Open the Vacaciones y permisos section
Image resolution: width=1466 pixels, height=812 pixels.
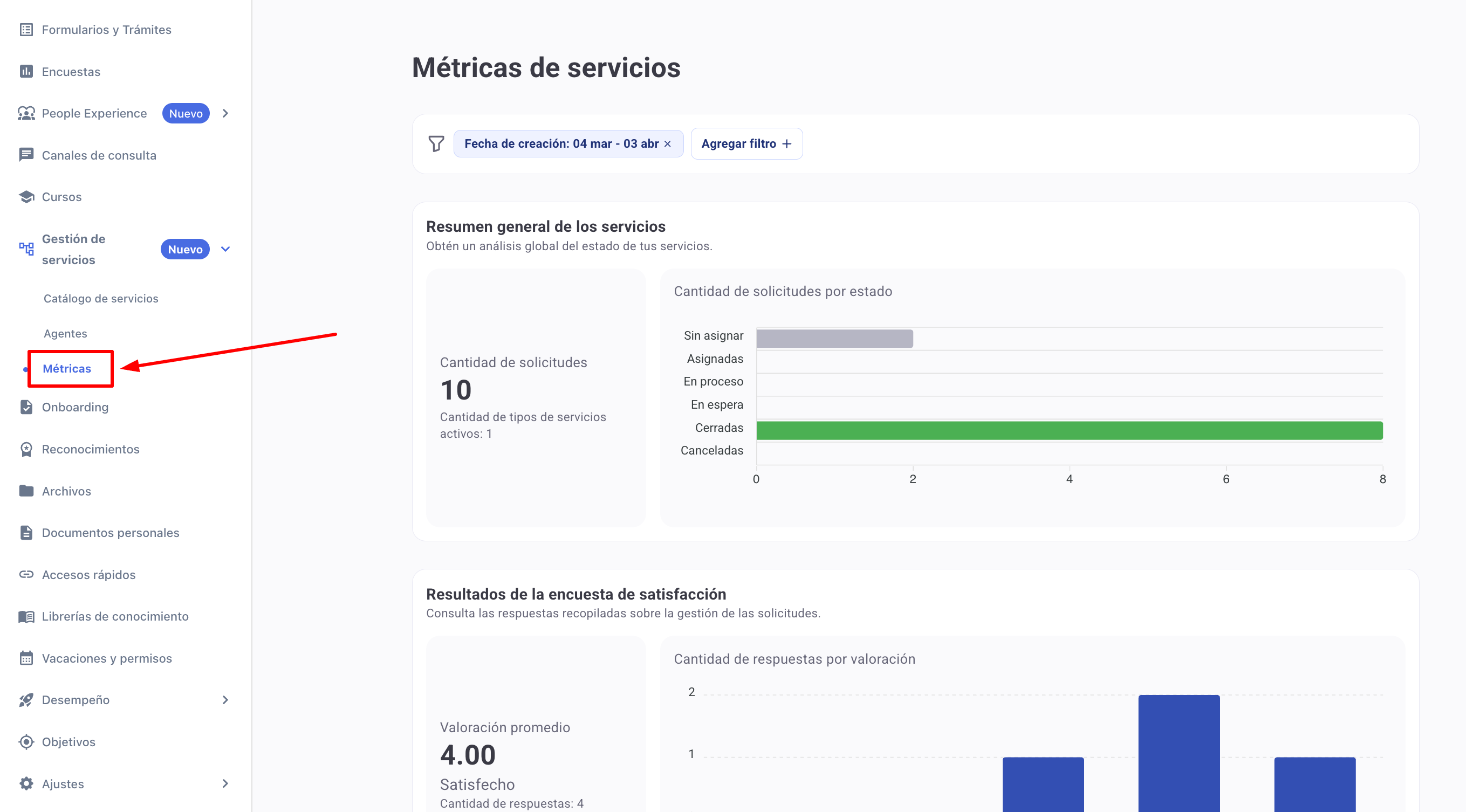(107, 658)
